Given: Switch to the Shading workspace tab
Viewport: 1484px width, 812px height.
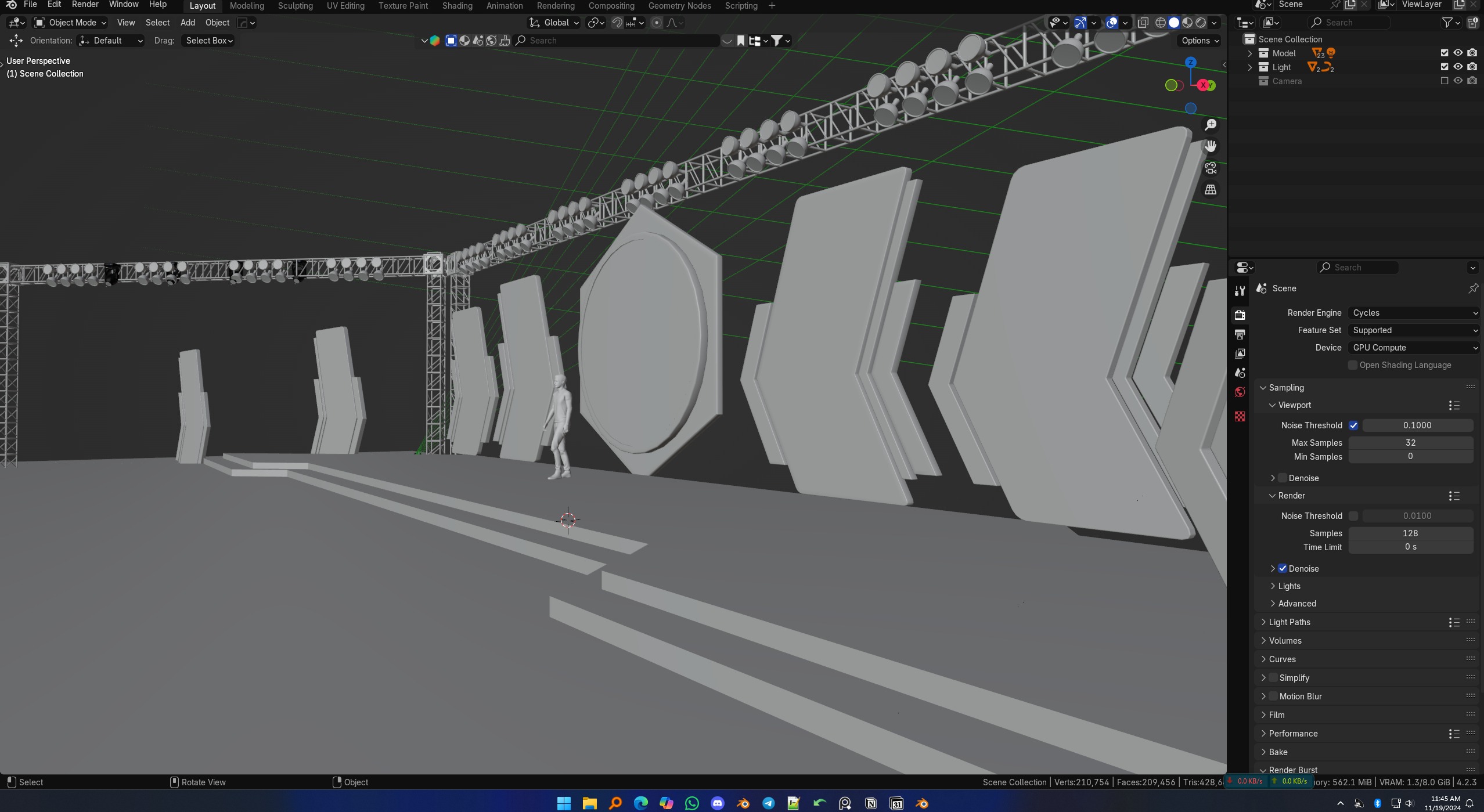Looking at the screenshot, I should [x=457, y=6].
